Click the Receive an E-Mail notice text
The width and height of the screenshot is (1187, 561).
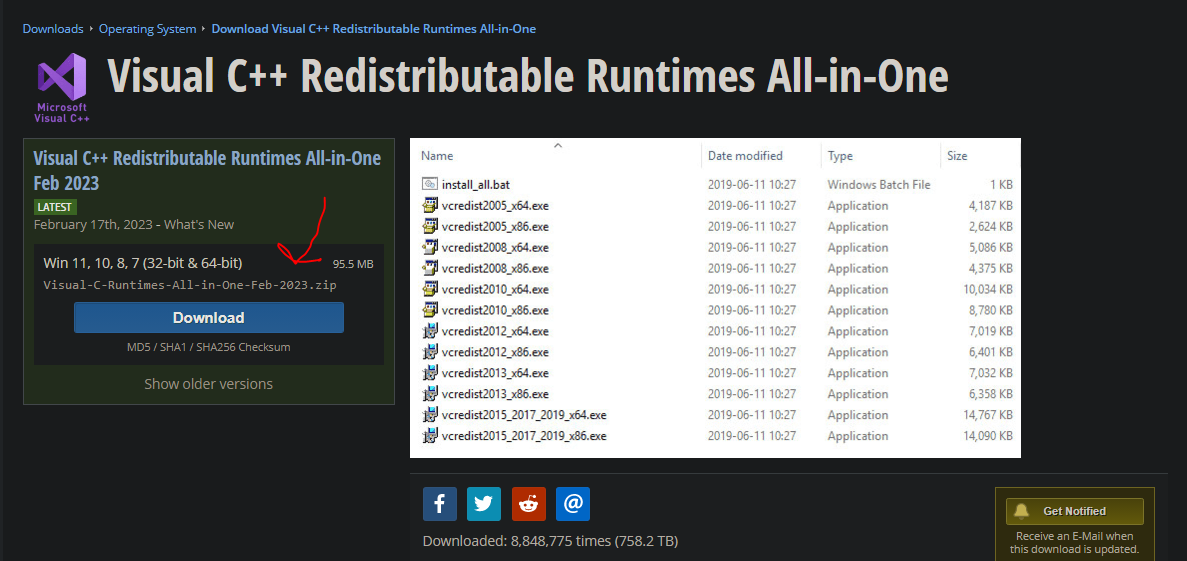[x=1074, y=543]
